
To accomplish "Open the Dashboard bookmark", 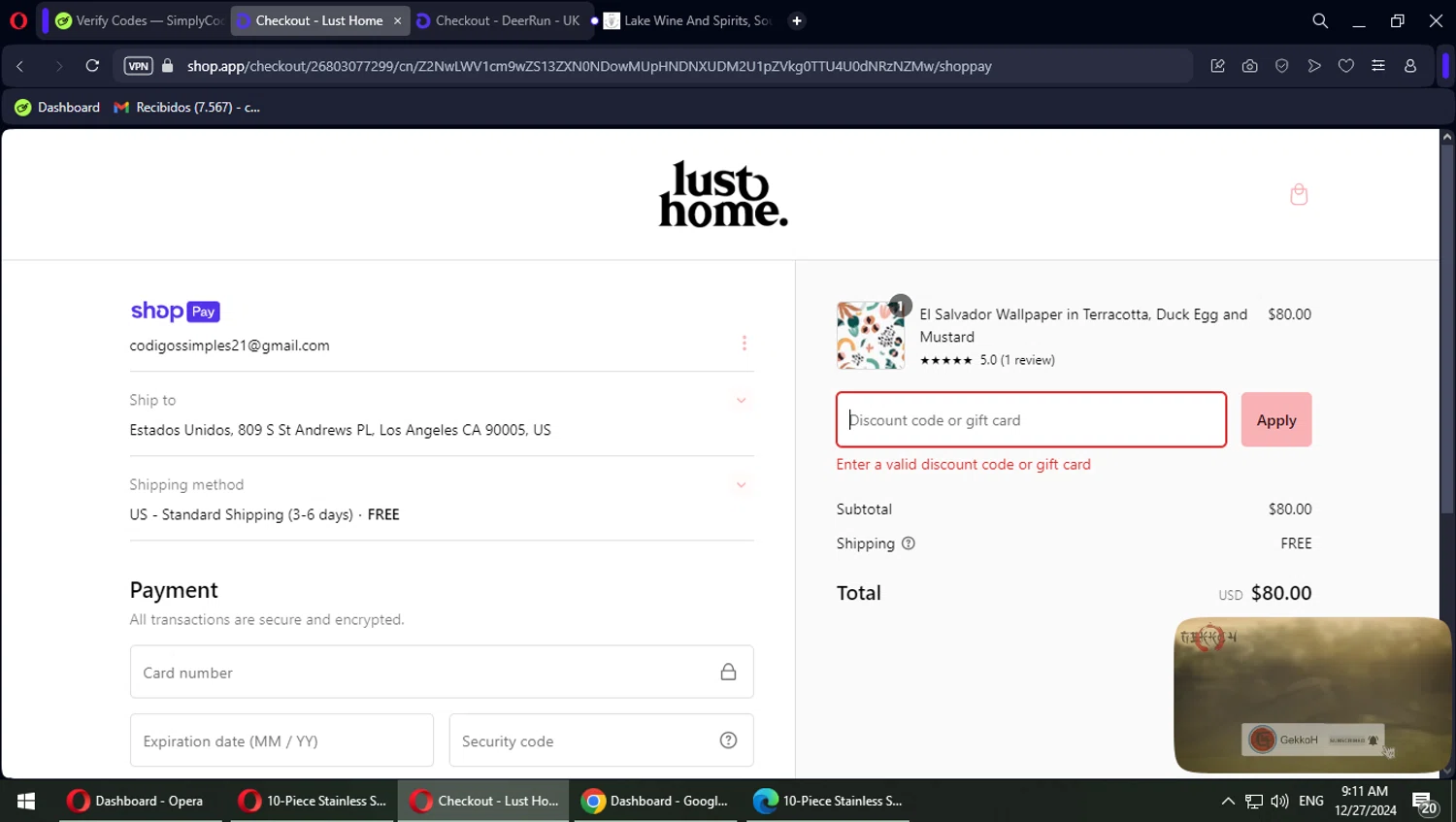I will 57,107.
